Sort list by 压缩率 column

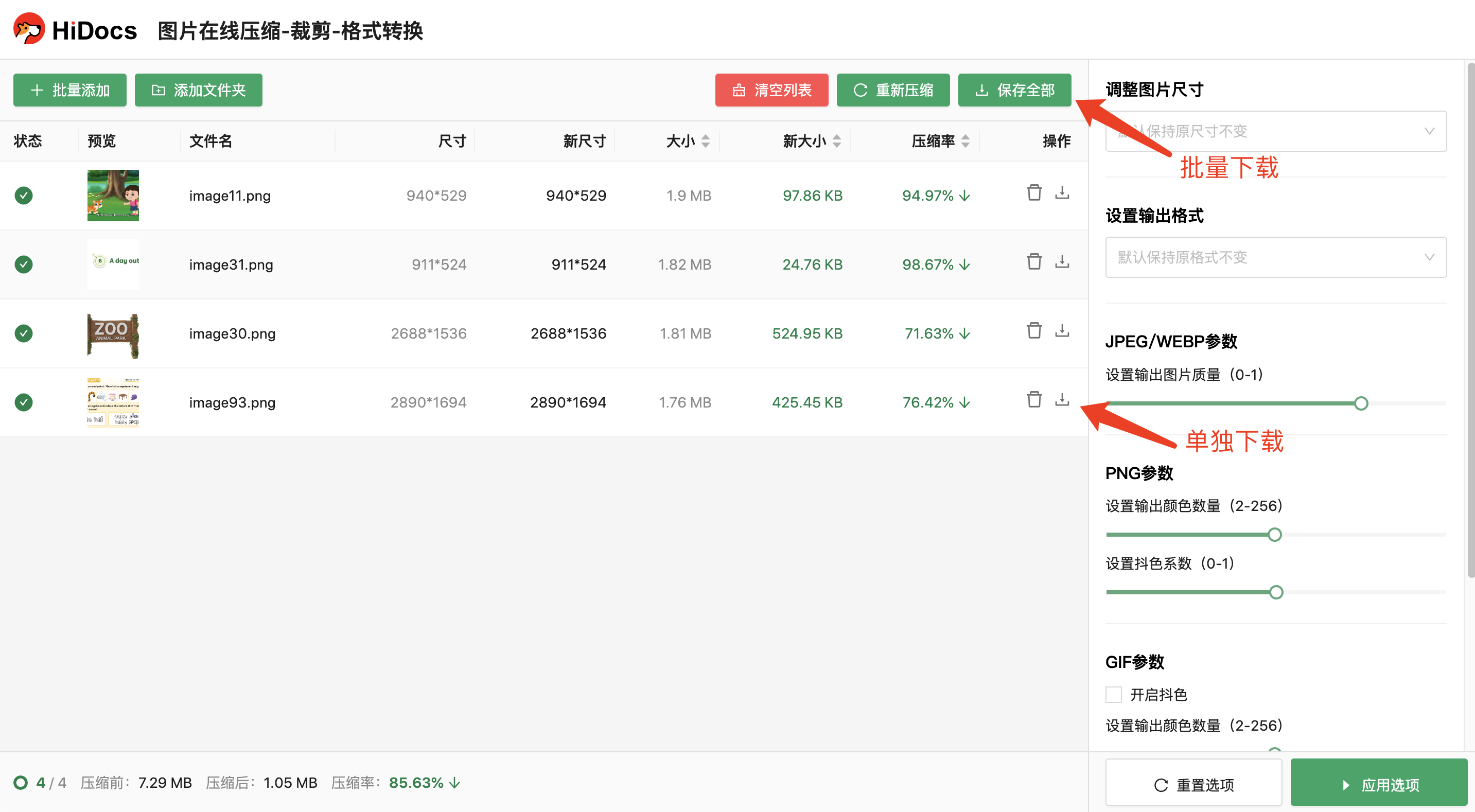pyautogui.click(x=965, y=141)
